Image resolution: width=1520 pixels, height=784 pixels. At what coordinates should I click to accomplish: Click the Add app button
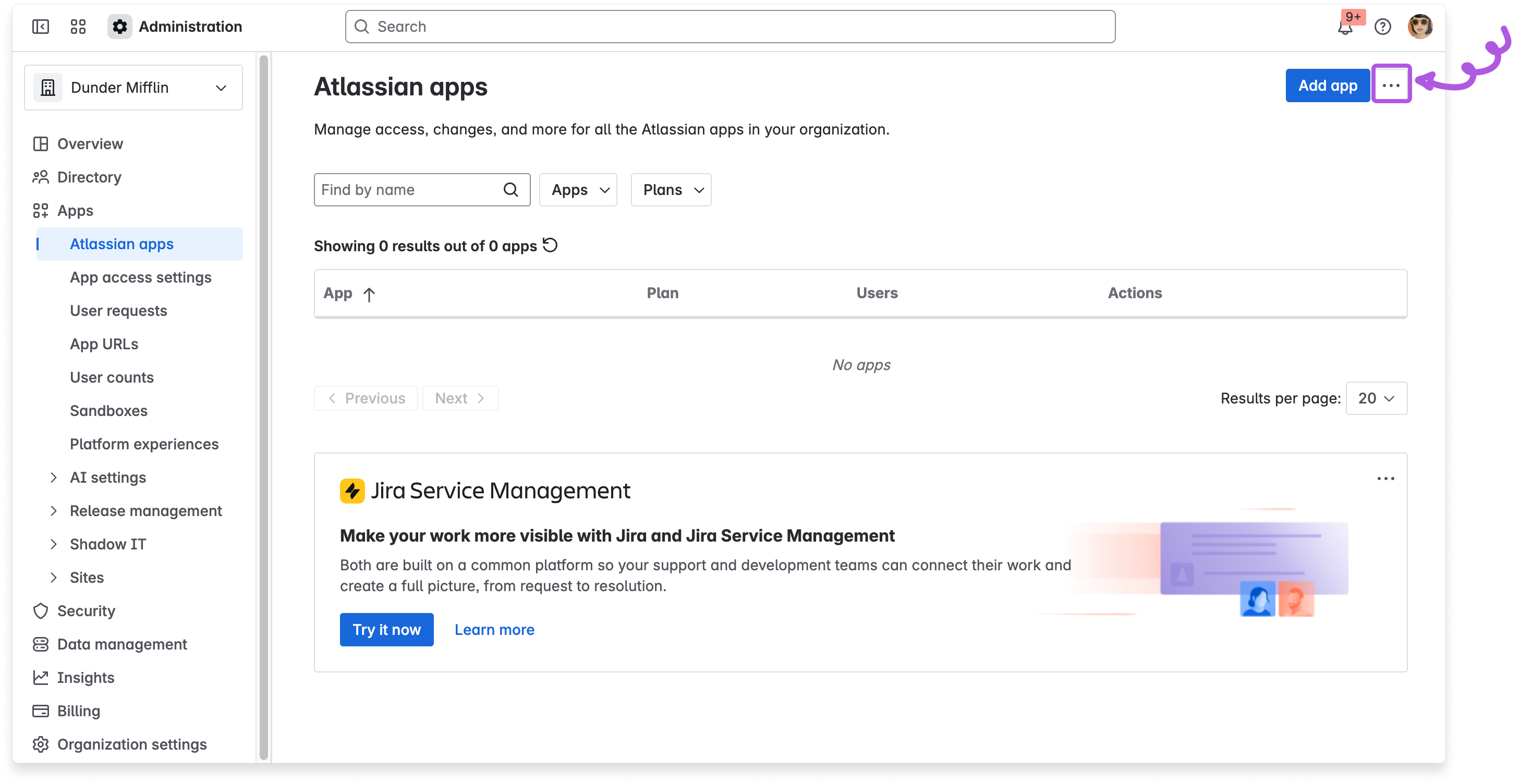tap(1327, 85)
